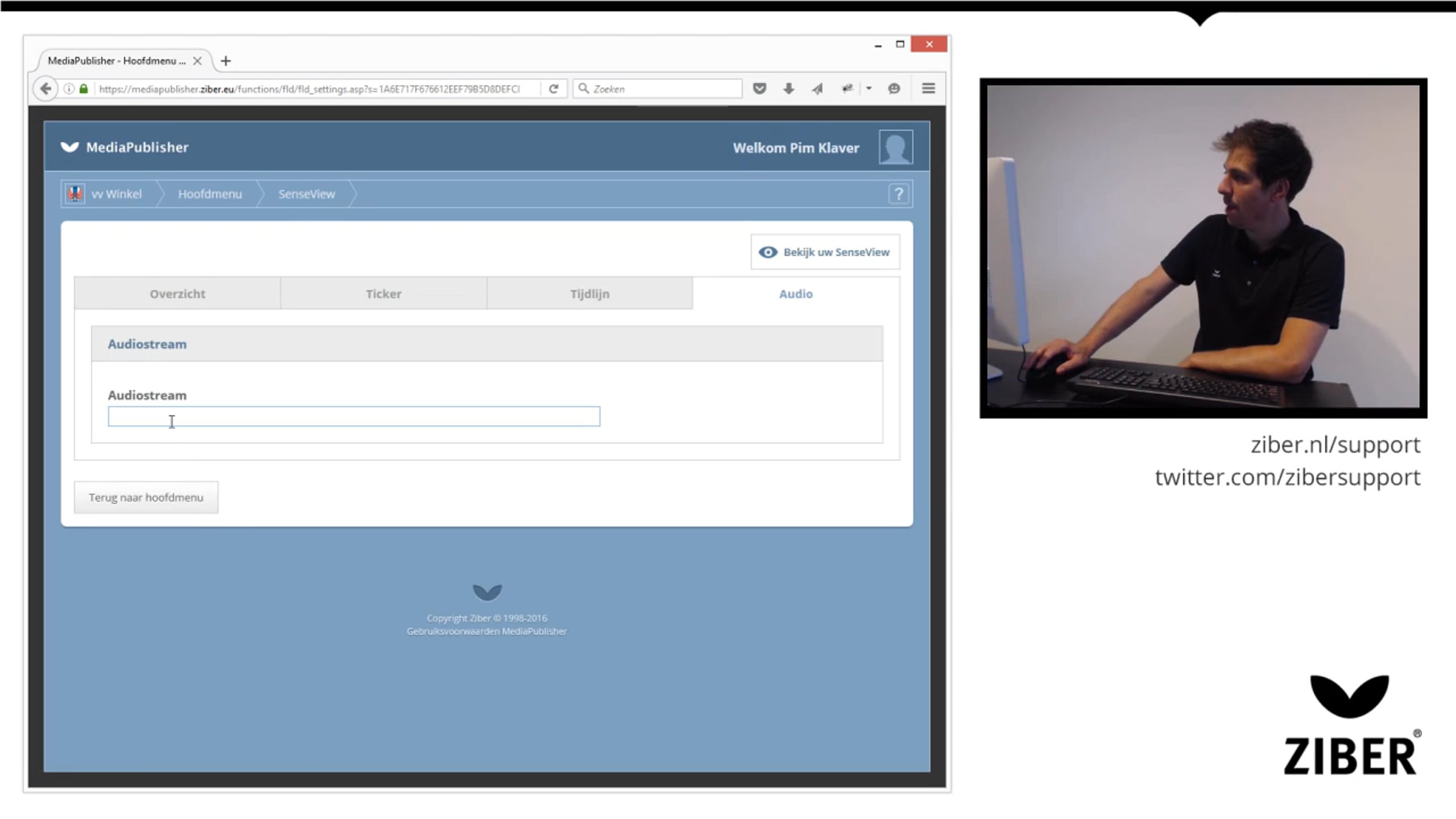The width and height of the screenshot is (1456, 819).
Task: Open the downloads arrow icon
Action: point(789,89)
